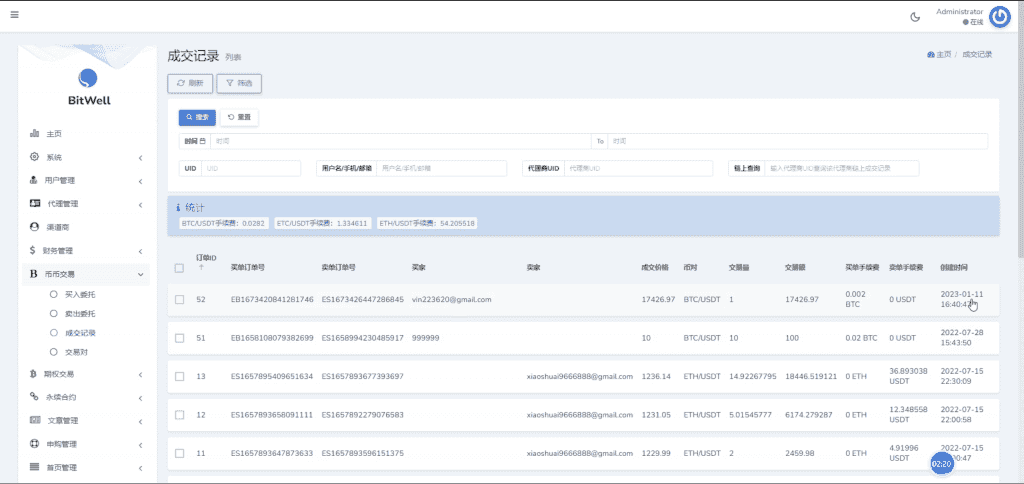The image size is (1024, 484).
Task: Click the BitWell logo
Action: click(x=88, y=87)
